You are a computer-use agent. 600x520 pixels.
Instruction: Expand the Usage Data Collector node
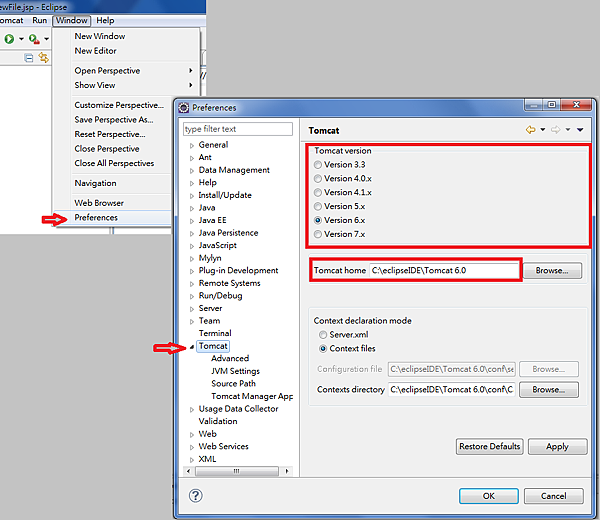(192, 409)
